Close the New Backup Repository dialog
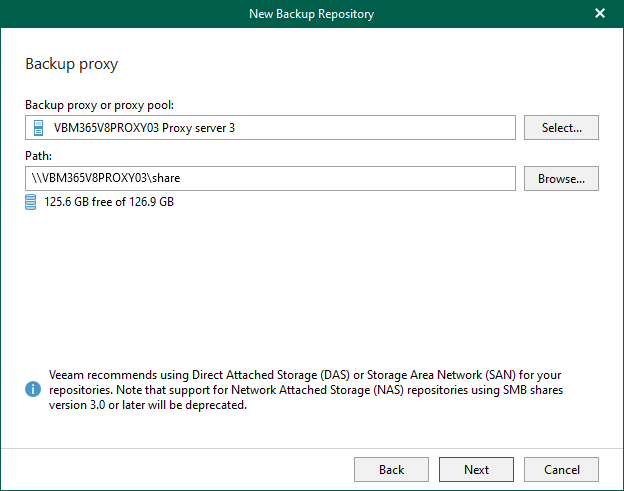Screen dimensions: 624x491 600,13
